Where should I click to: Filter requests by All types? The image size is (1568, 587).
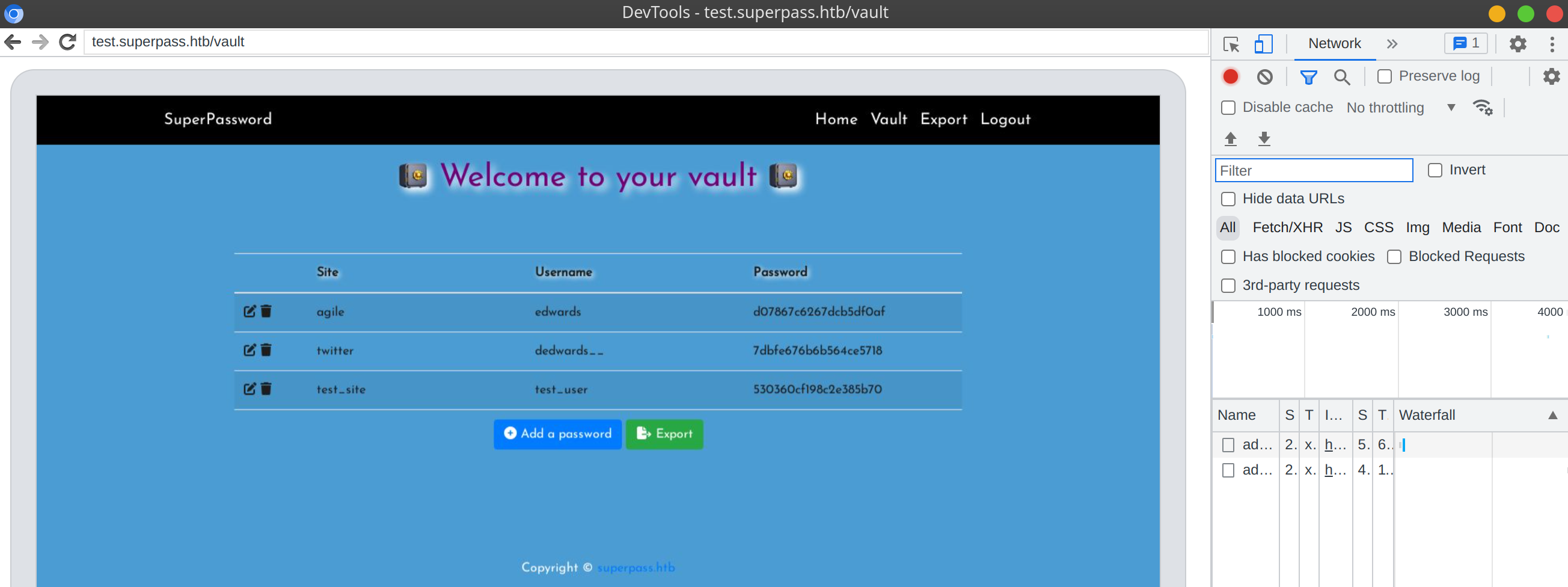pyautogui.click(x=1227, y=228)
